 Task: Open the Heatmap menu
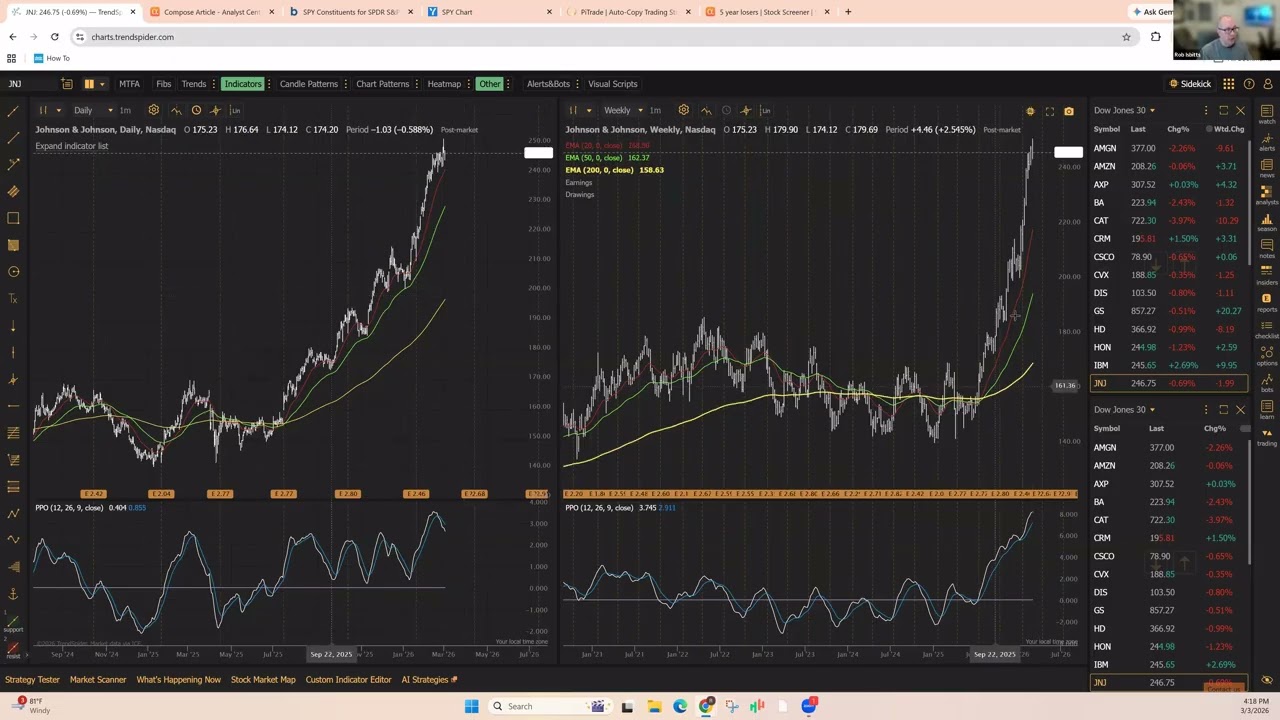click(x=444, y=84)
